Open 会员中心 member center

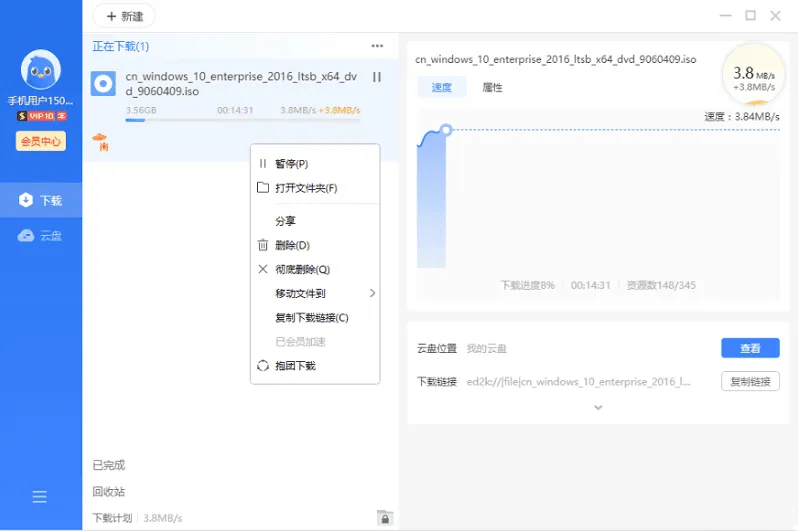[x=41, y=141]
